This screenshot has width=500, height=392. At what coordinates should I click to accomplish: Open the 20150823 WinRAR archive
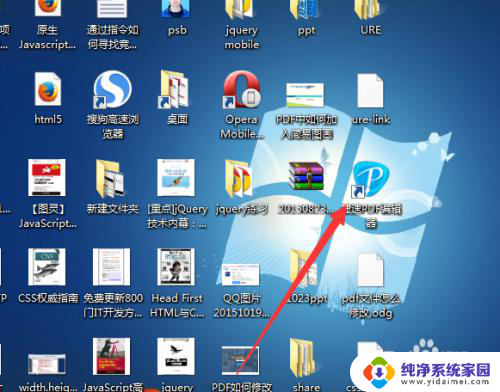306,176
